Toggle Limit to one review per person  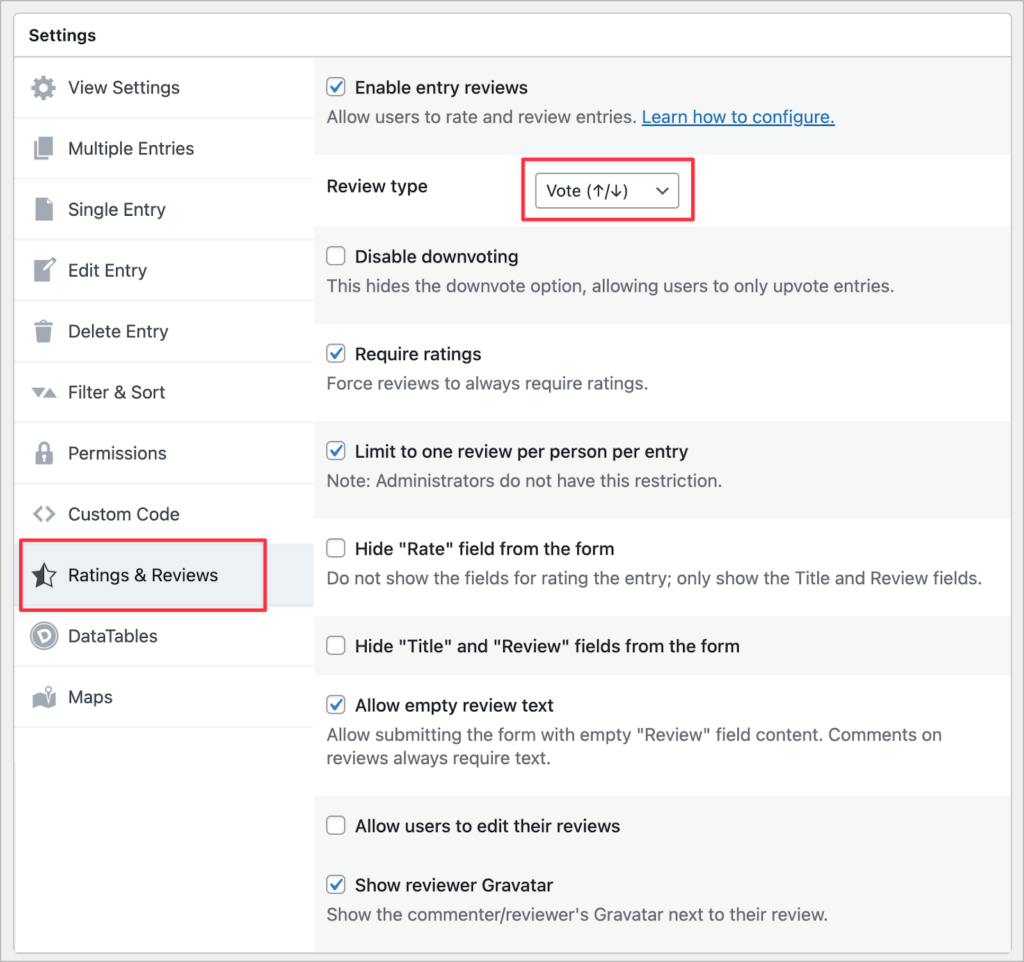[x=336, y=451]
